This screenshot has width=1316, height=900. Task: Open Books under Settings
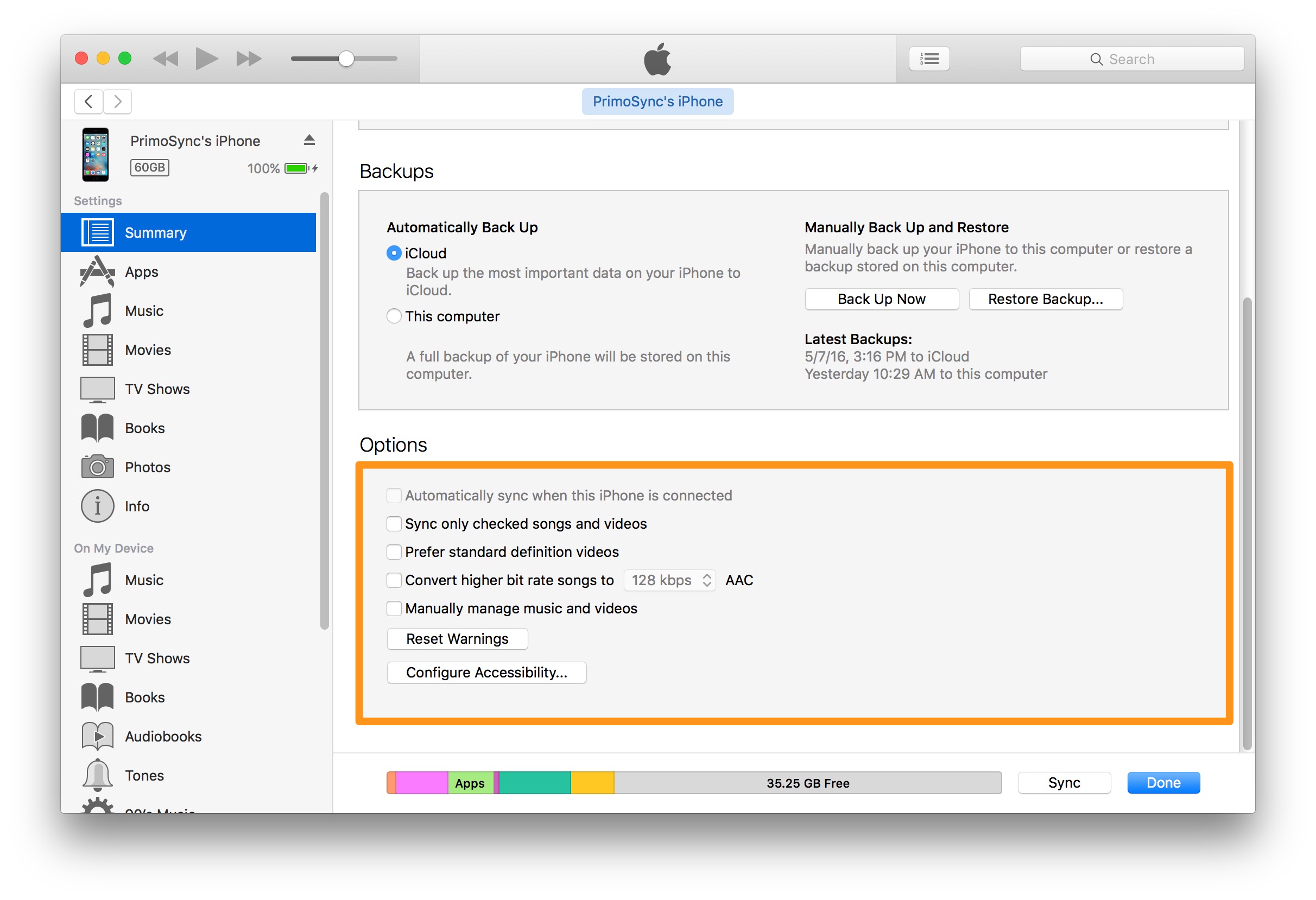(188, 428)
